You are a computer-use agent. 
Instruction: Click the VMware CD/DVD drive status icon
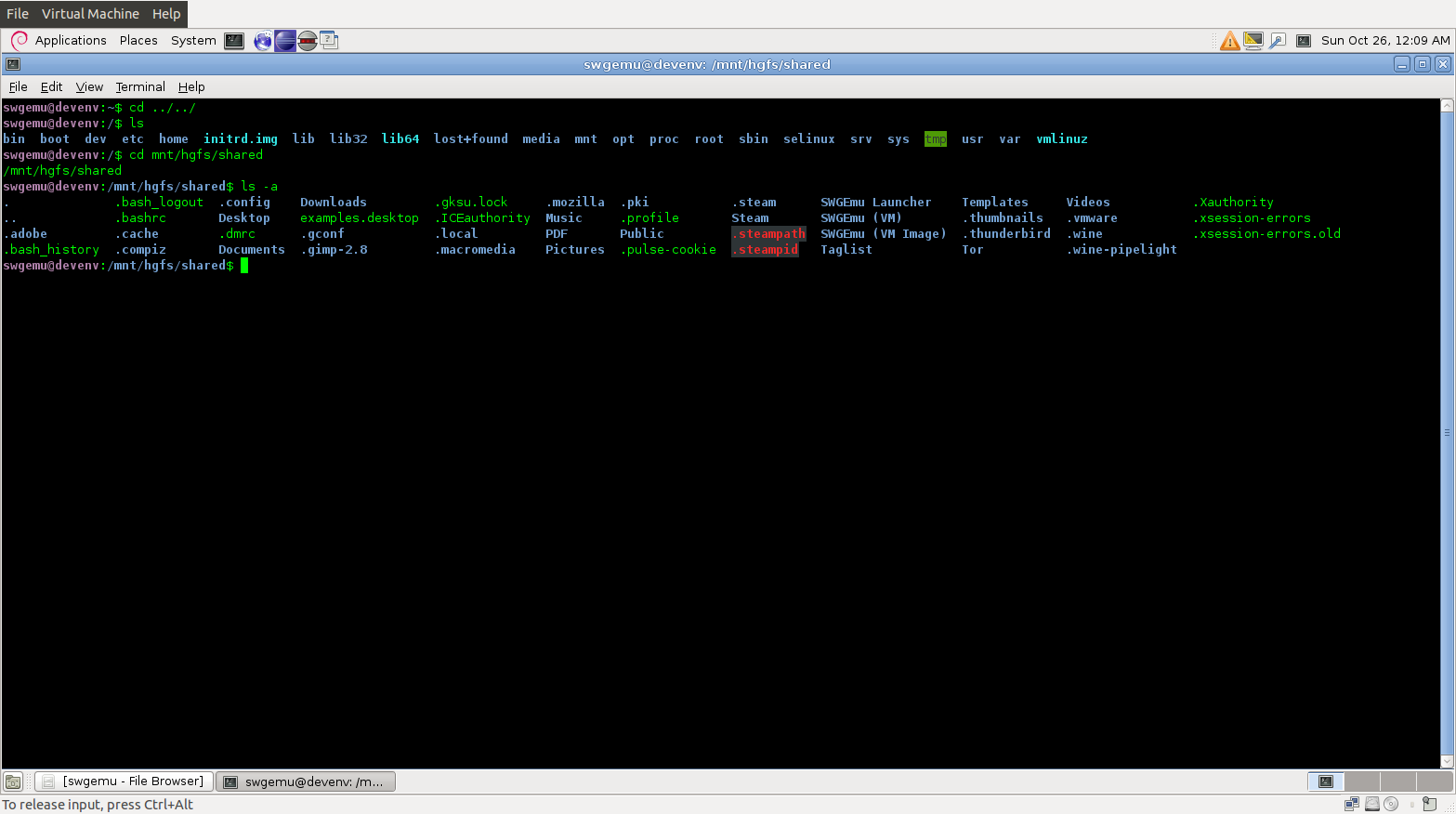click(x=1391, y=804)
